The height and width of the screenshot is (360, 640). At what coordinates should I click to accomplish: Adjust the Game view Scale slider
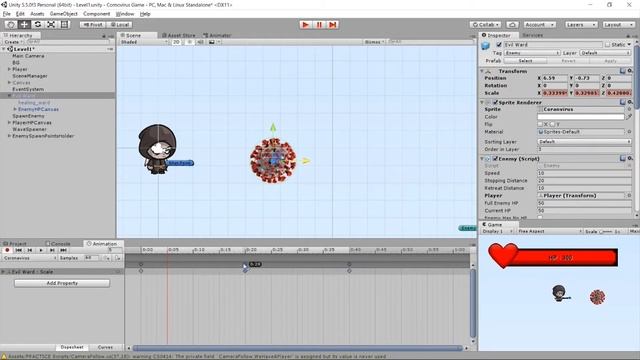[606, 231]
